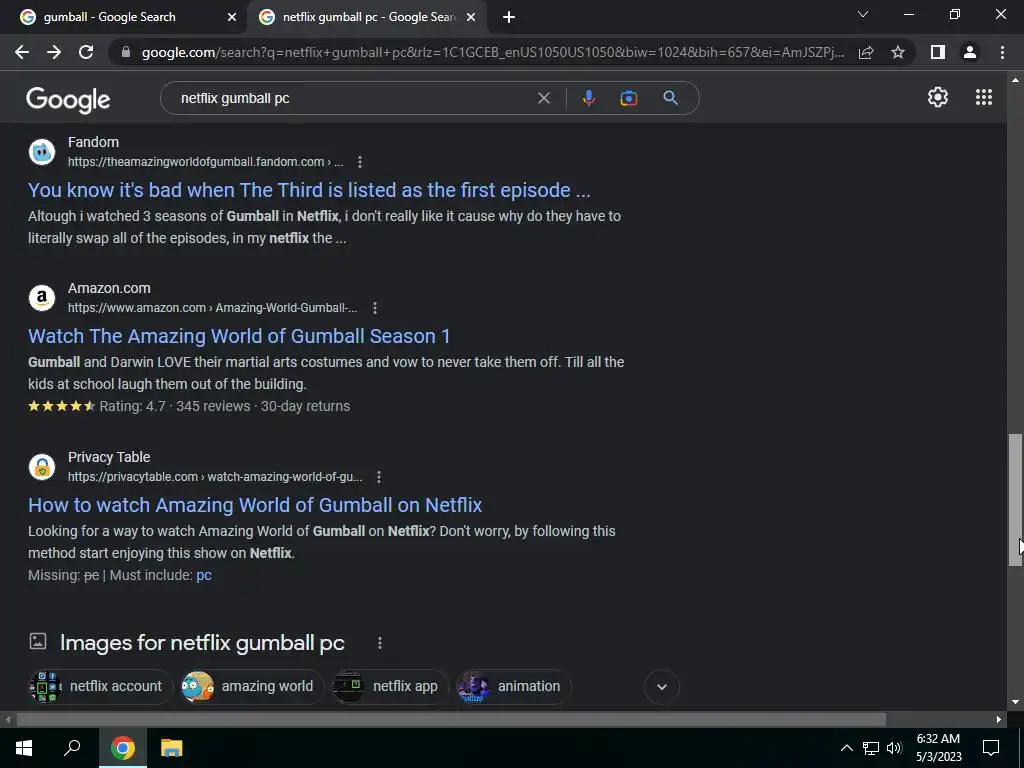Screen dimensions: 1024x768
Task: Open Google apps grid
Action: tap(984, 97)
